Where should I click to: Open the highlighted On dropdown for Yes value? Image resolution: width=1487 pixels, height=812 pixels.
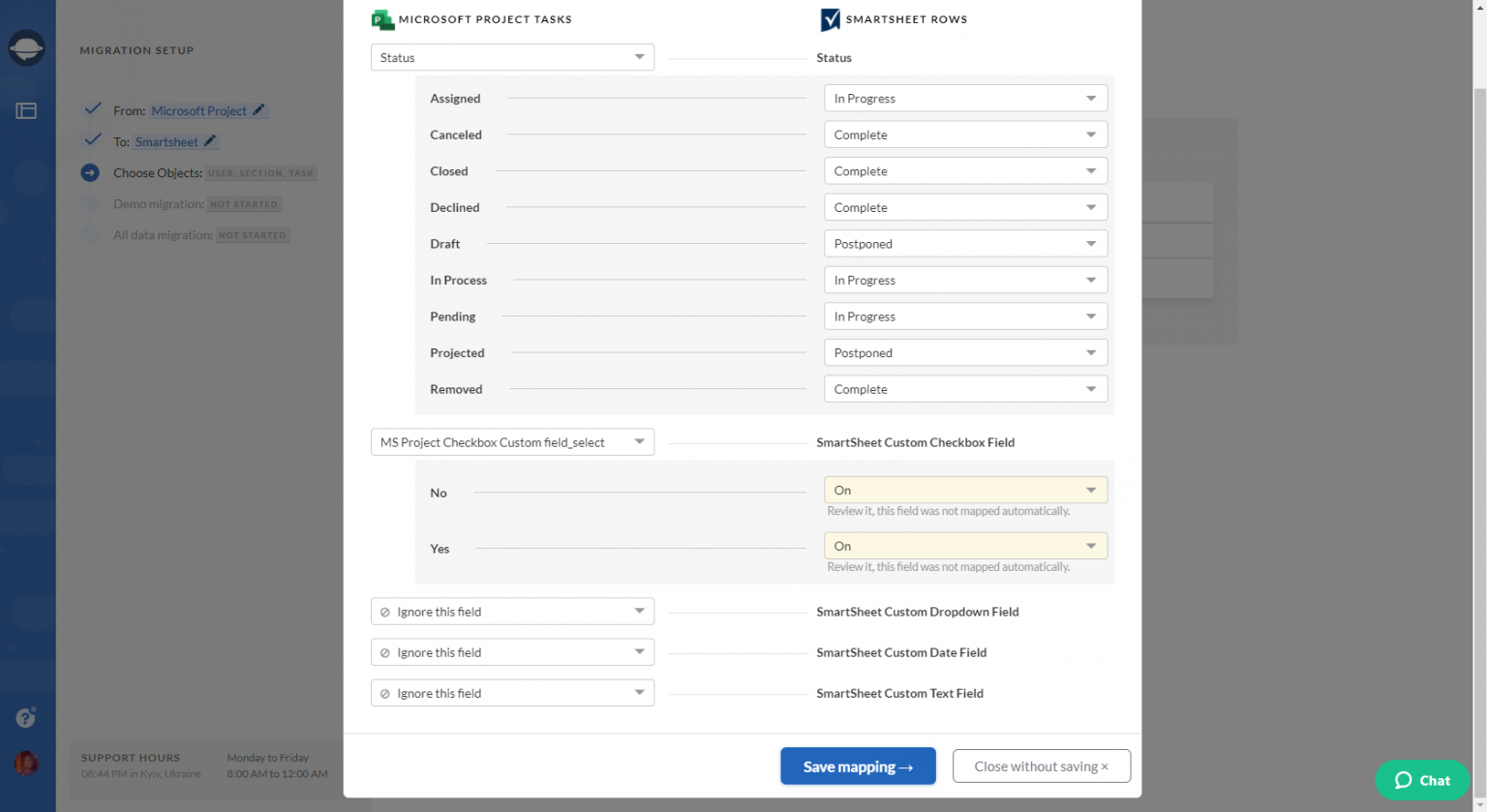pyautogui.click(x=964, y=545)
